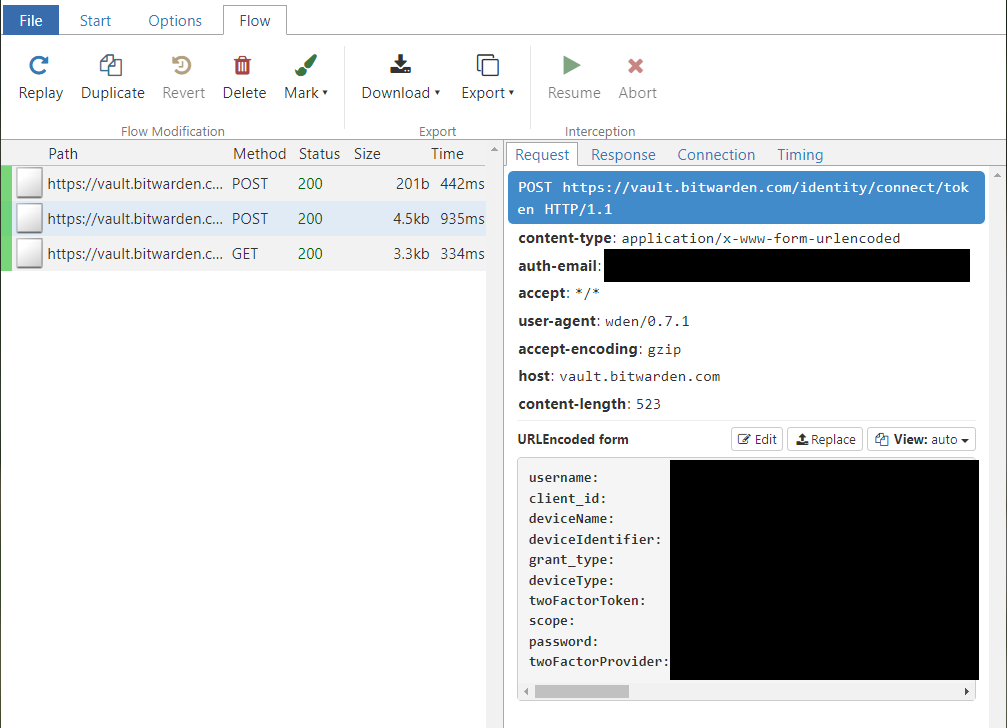Click the accept-encoding gzip value
Screen dimensions: 1007x728
(664, 349)
